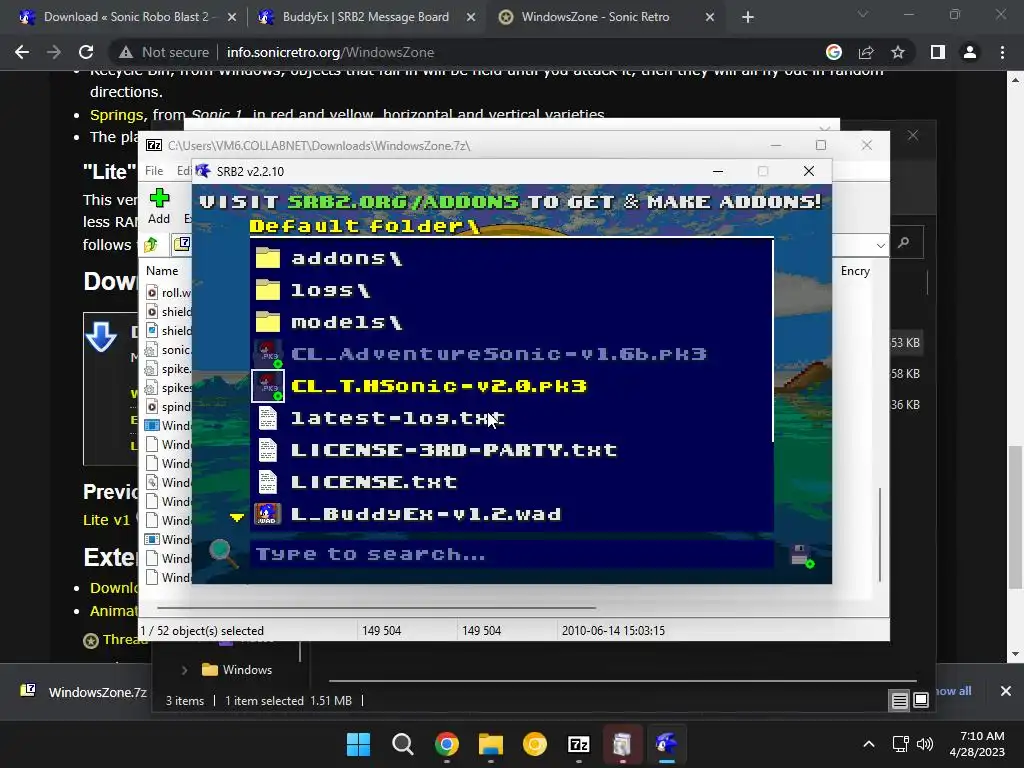The image size is (1024, 768).
Task: Expand the Windows folder tree node
Action: (184, 670)
